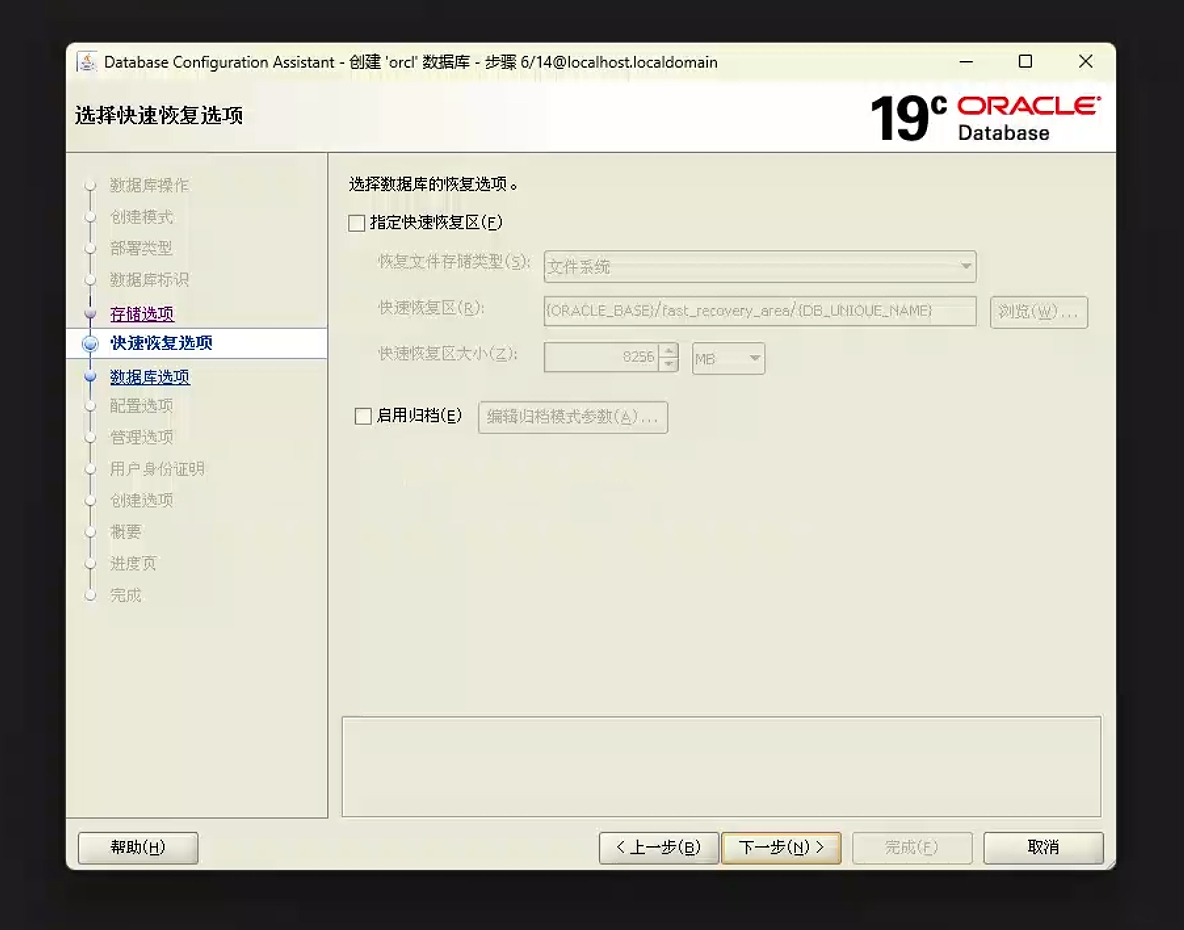Click the 取消 button

click(x=1044, y=848)
